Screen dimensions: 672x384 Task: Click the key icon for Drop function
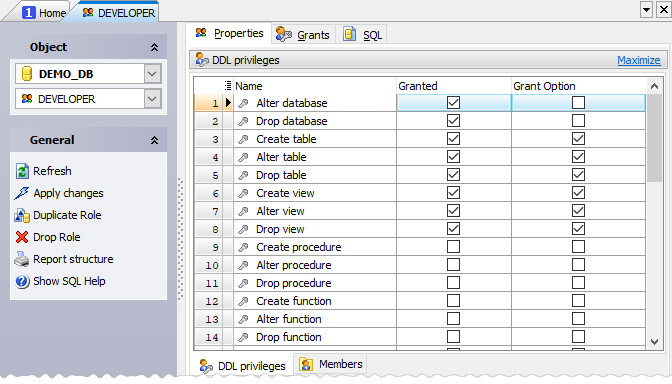(243, 337)
